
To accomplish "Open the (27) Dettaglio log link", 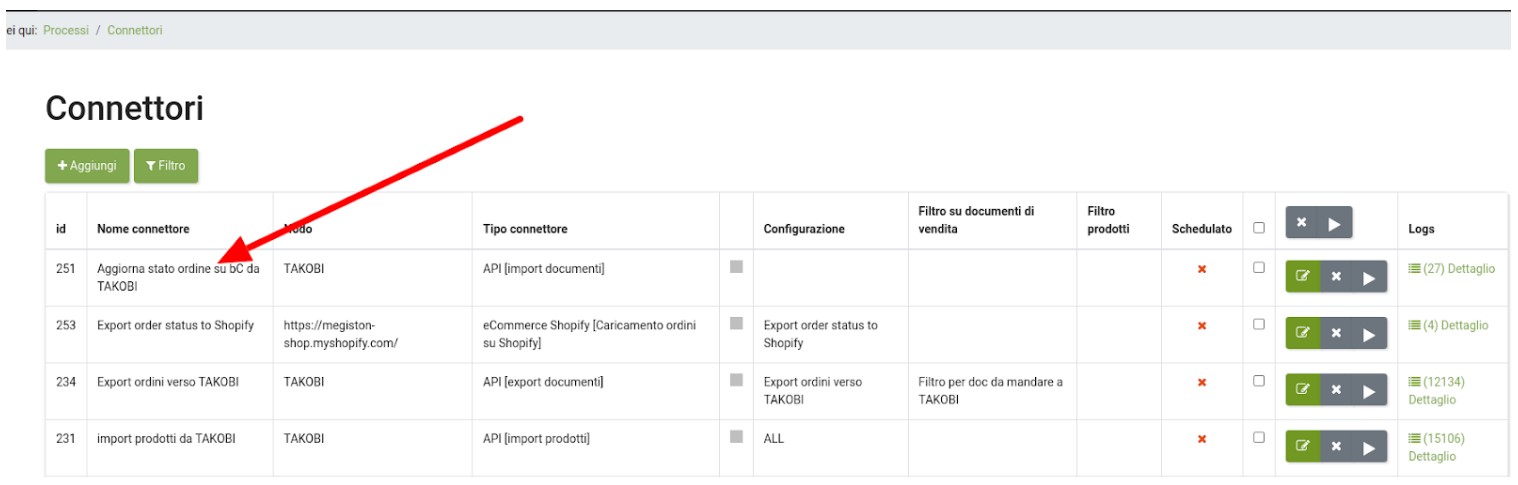I will tap(1452, 268).
